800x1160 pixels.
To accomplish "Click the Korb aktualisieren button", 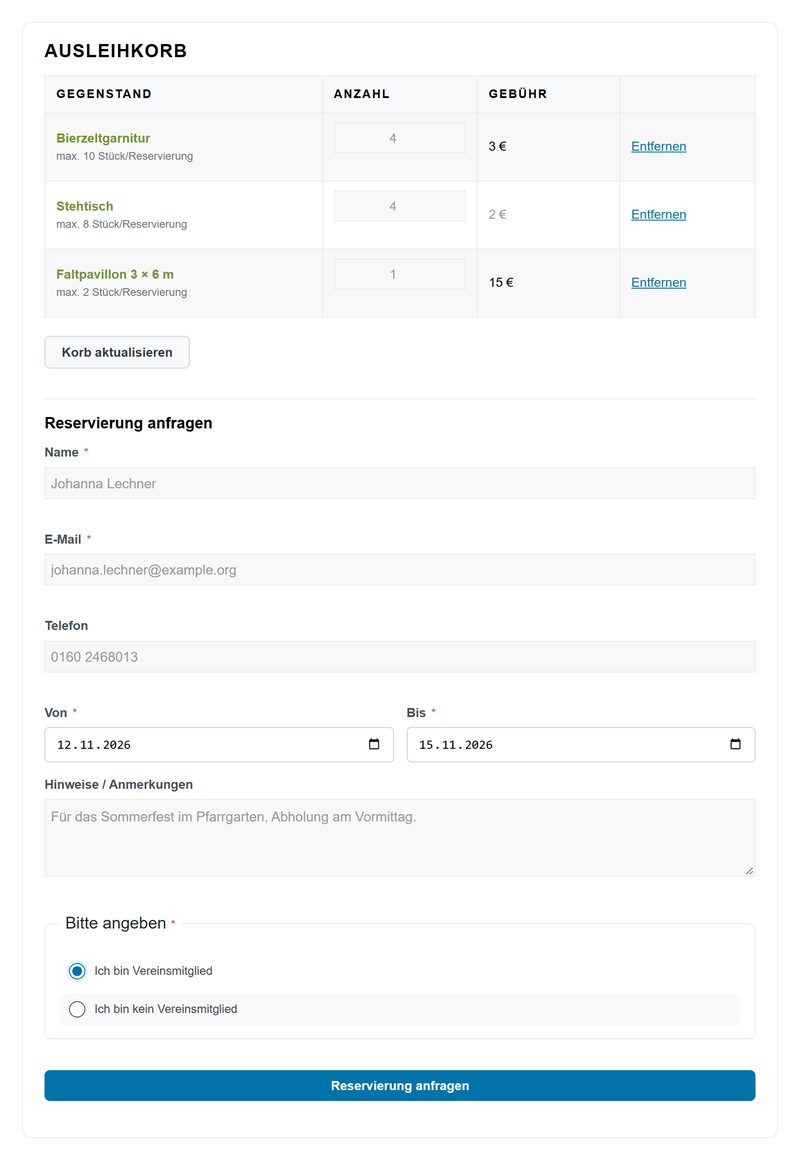I will tap(117, 352).
